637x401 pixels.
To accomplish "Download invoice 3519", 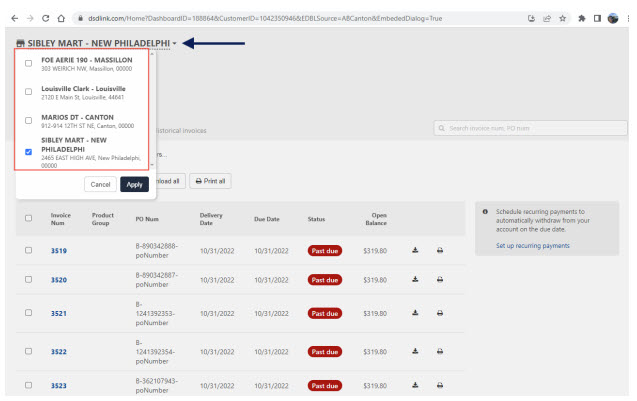I will [x=415, y=250].
